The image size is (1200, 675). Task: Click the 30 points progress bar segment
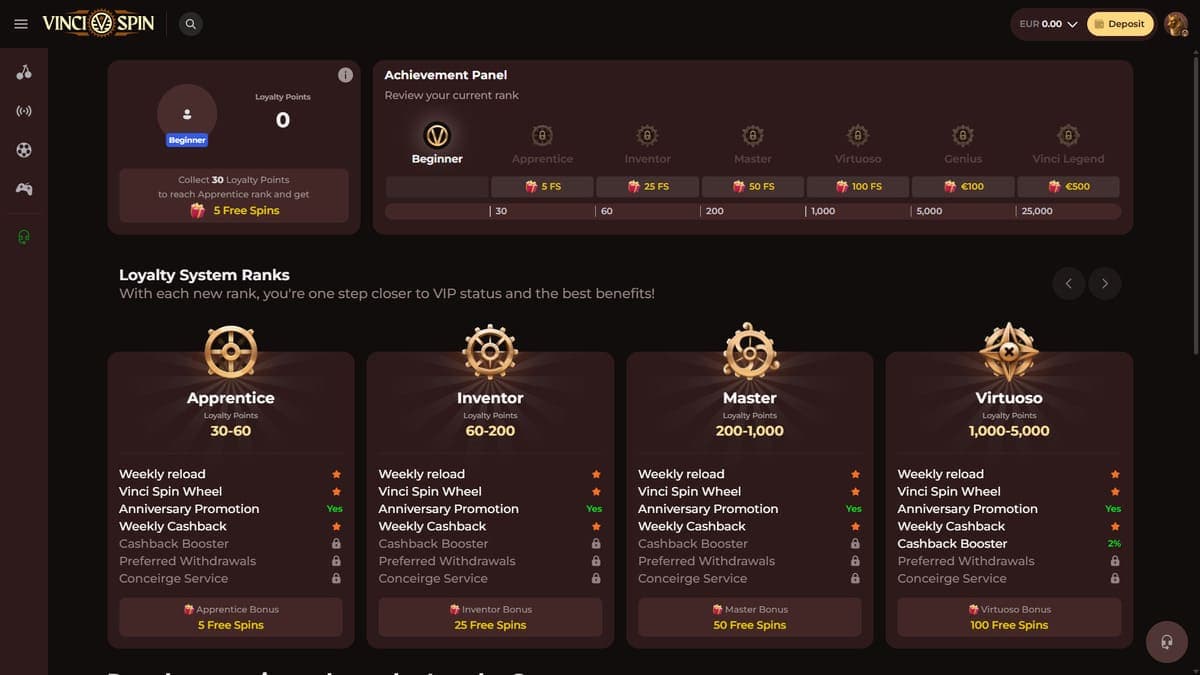click(x=542, y=211)
